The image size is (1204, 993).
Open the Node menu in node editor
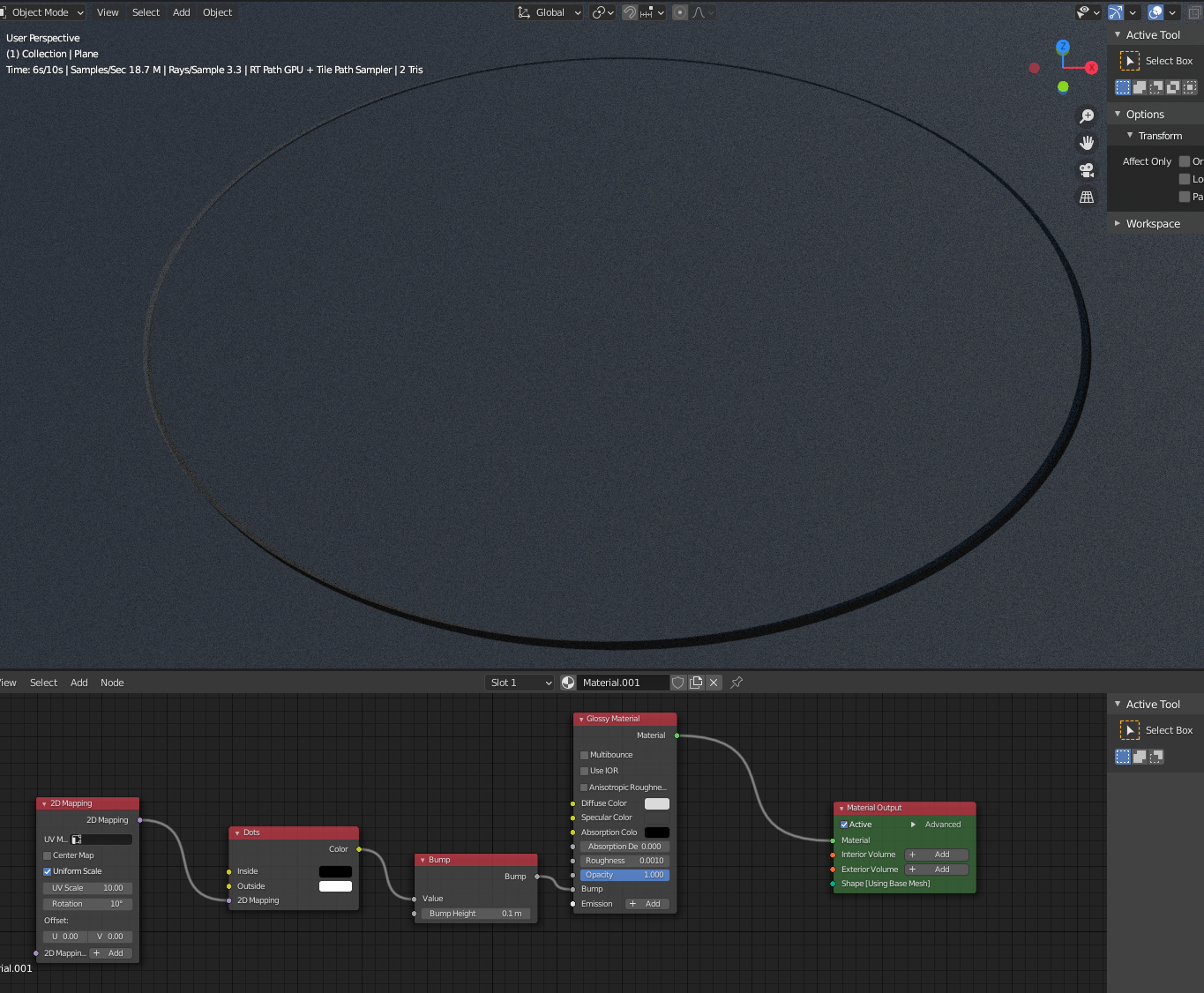[x=112, y=683]
